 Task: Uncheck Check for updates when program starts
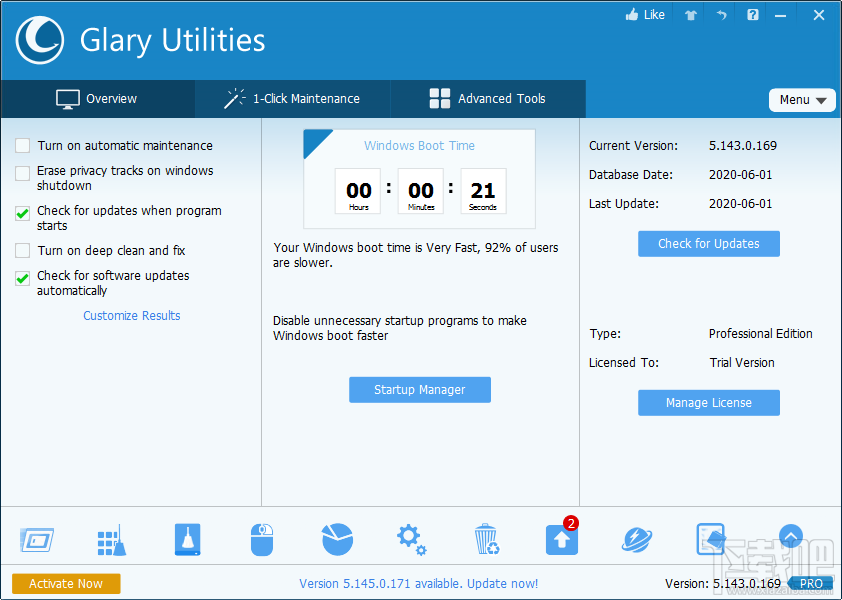(22, 213)
